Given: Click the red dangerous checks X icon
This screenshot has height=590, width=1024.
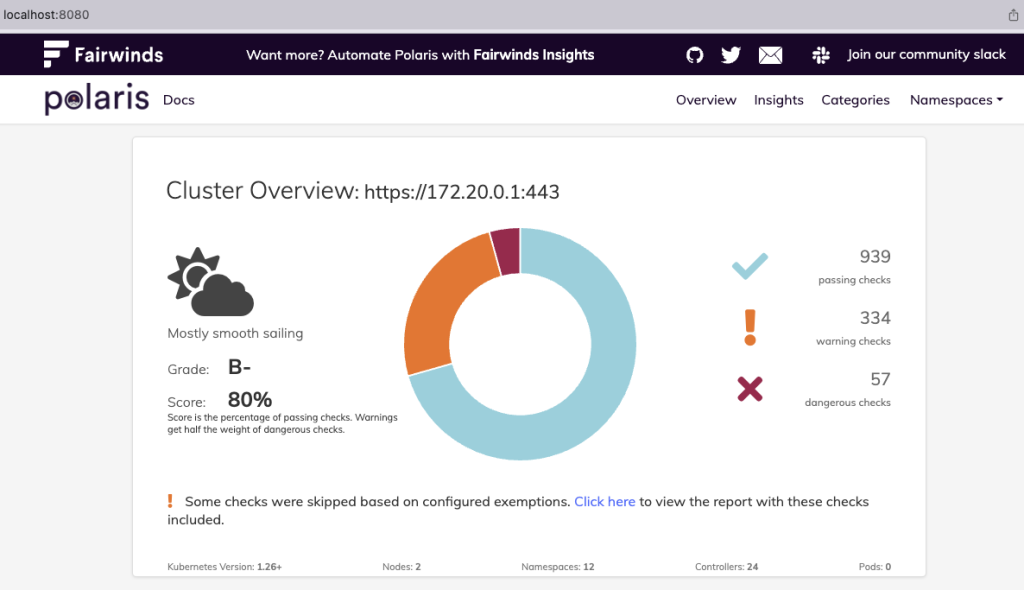Looking at the screenshot, I should tap(750, 389).
